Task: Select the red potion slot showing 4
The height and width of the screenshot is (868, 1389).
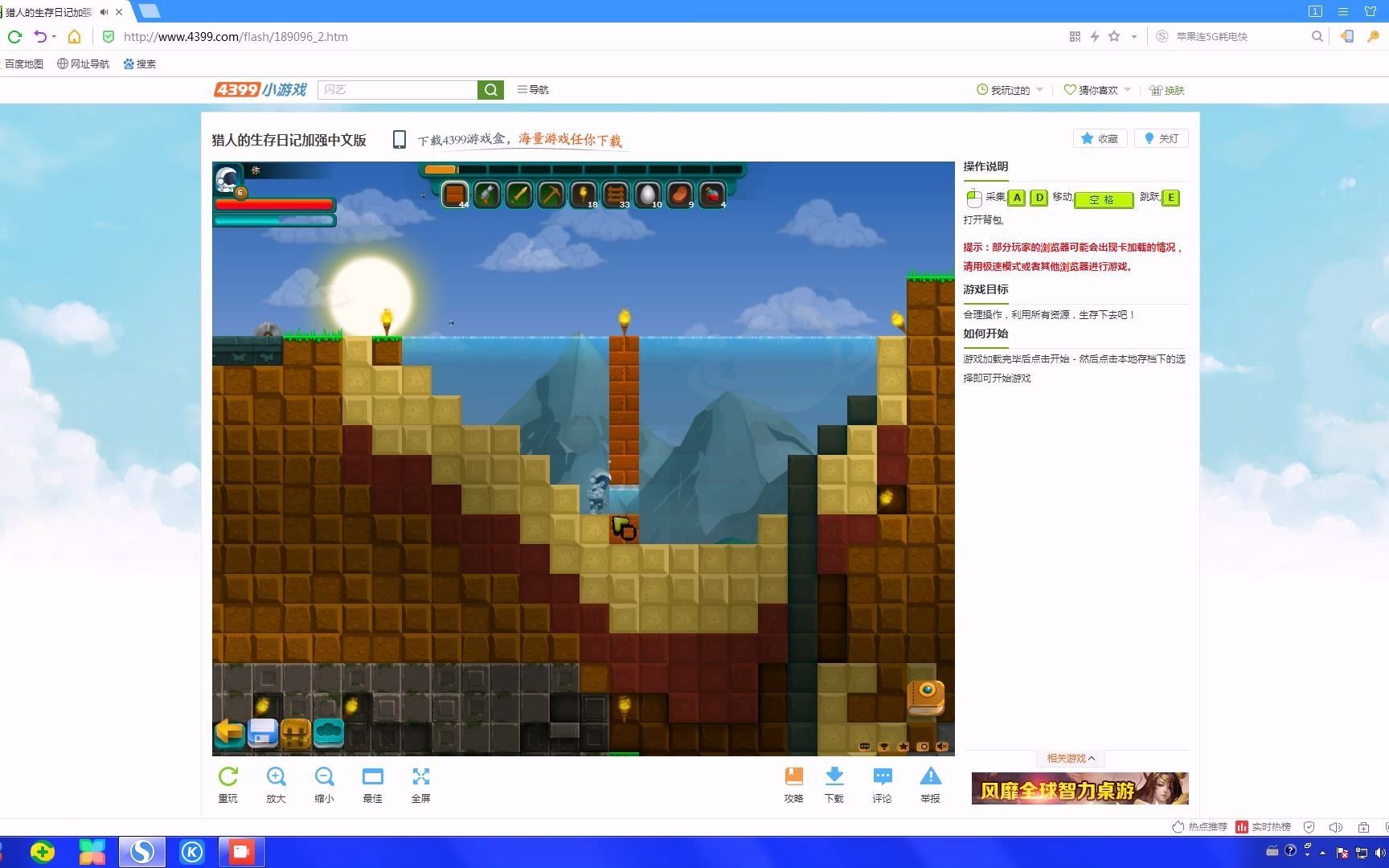Action: pyautogui.click(x=712, y=194)
